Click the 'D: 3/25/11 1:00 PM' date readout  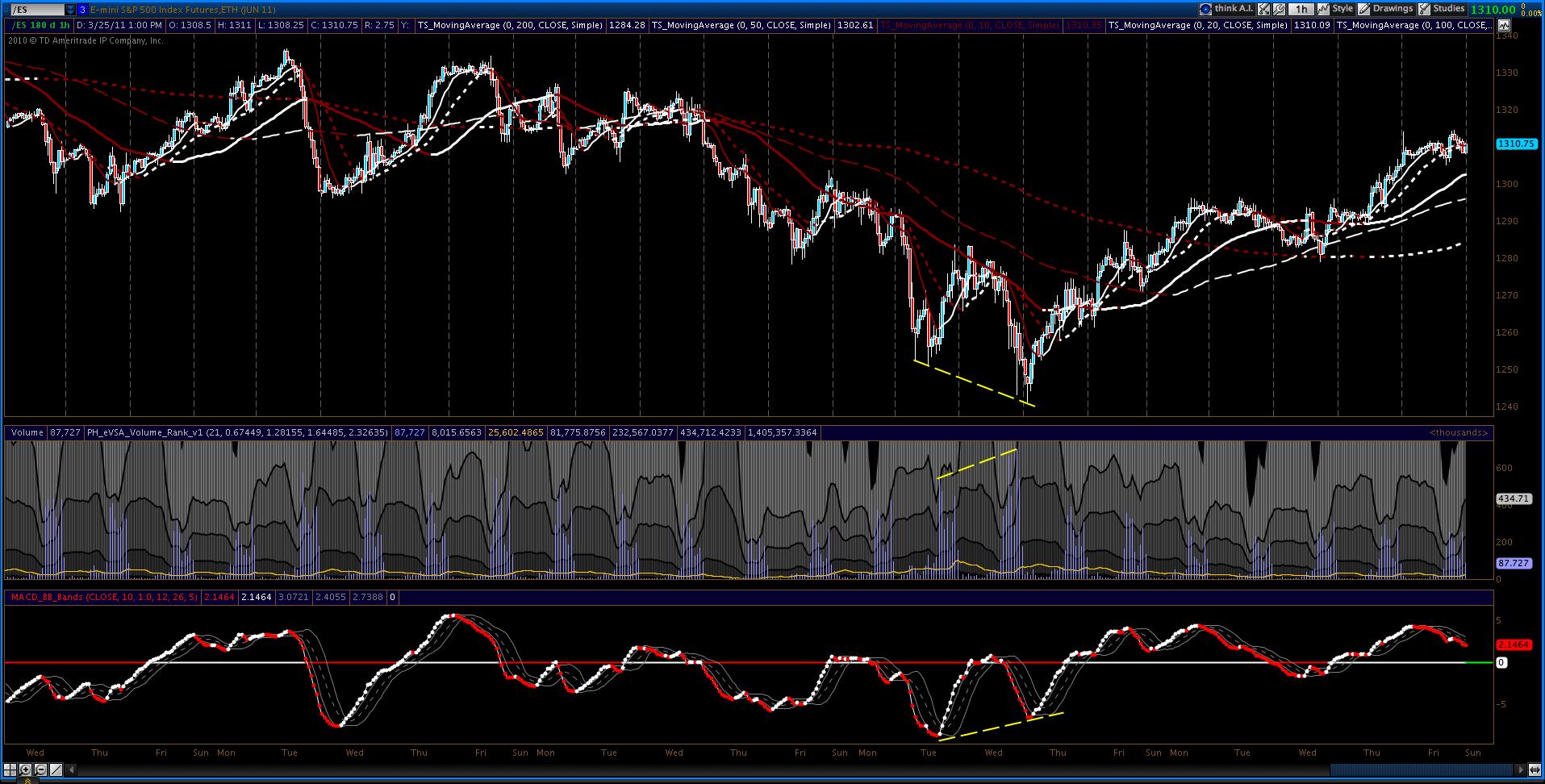click(x=119, y=25)
